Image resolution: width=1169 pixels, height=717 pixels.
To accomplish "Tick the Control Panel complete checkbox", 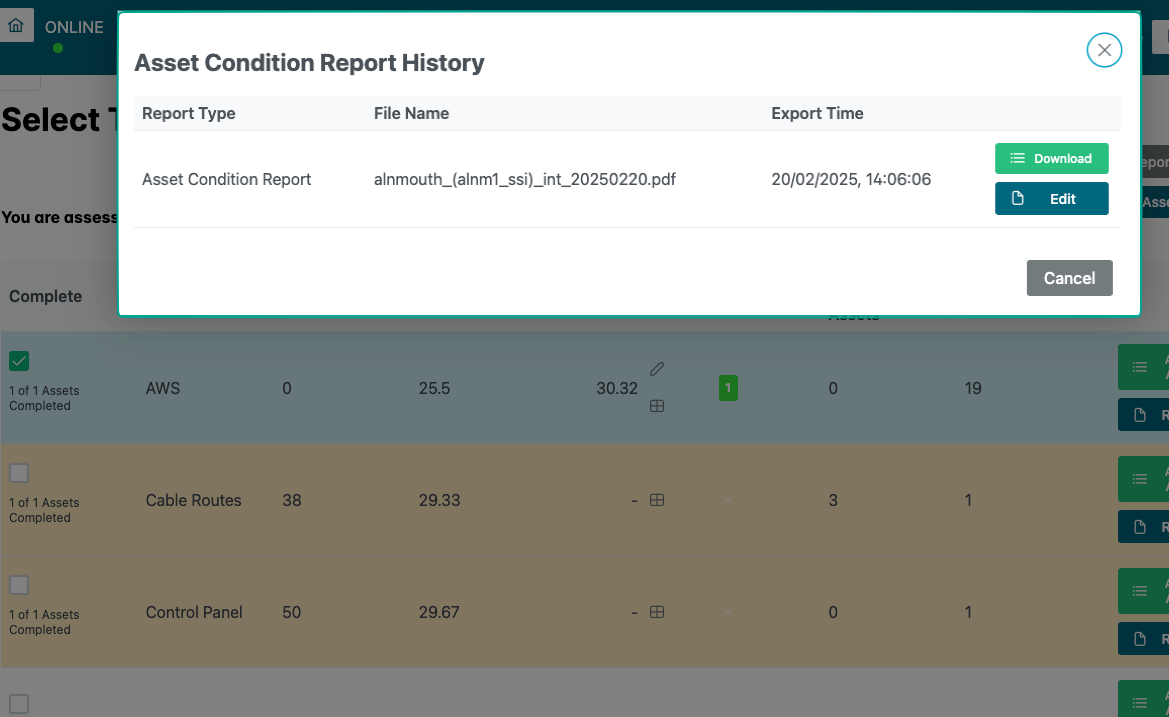I will 19,585.
